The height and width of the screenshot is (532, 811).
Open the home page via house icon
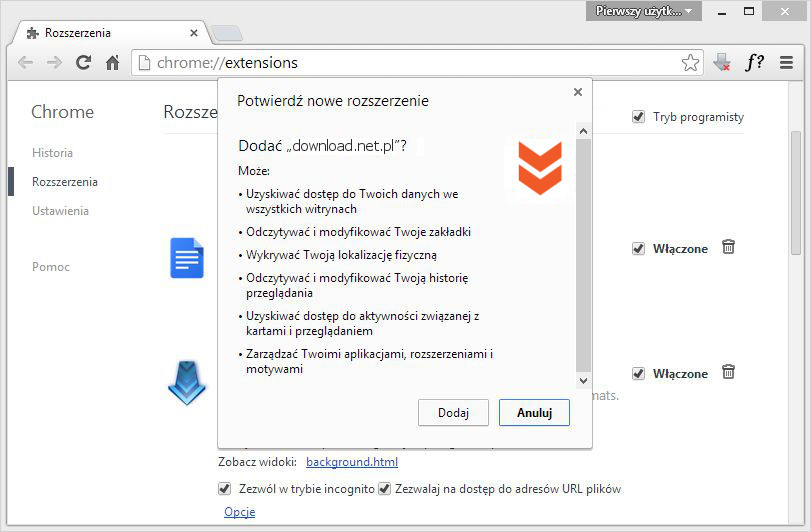coord(112,63)
